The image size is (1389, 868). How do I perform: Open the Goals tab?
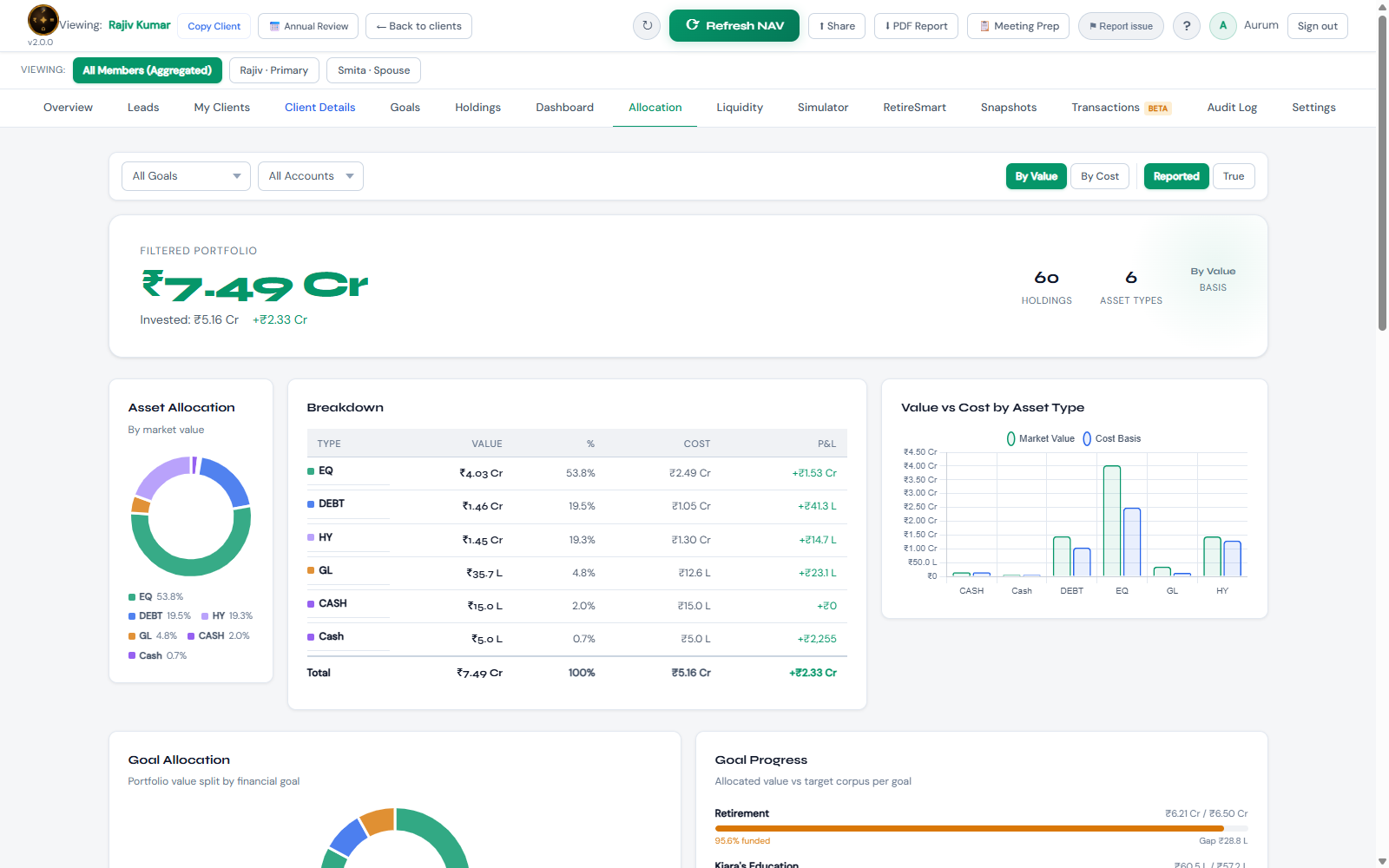(x=405, y=108)
